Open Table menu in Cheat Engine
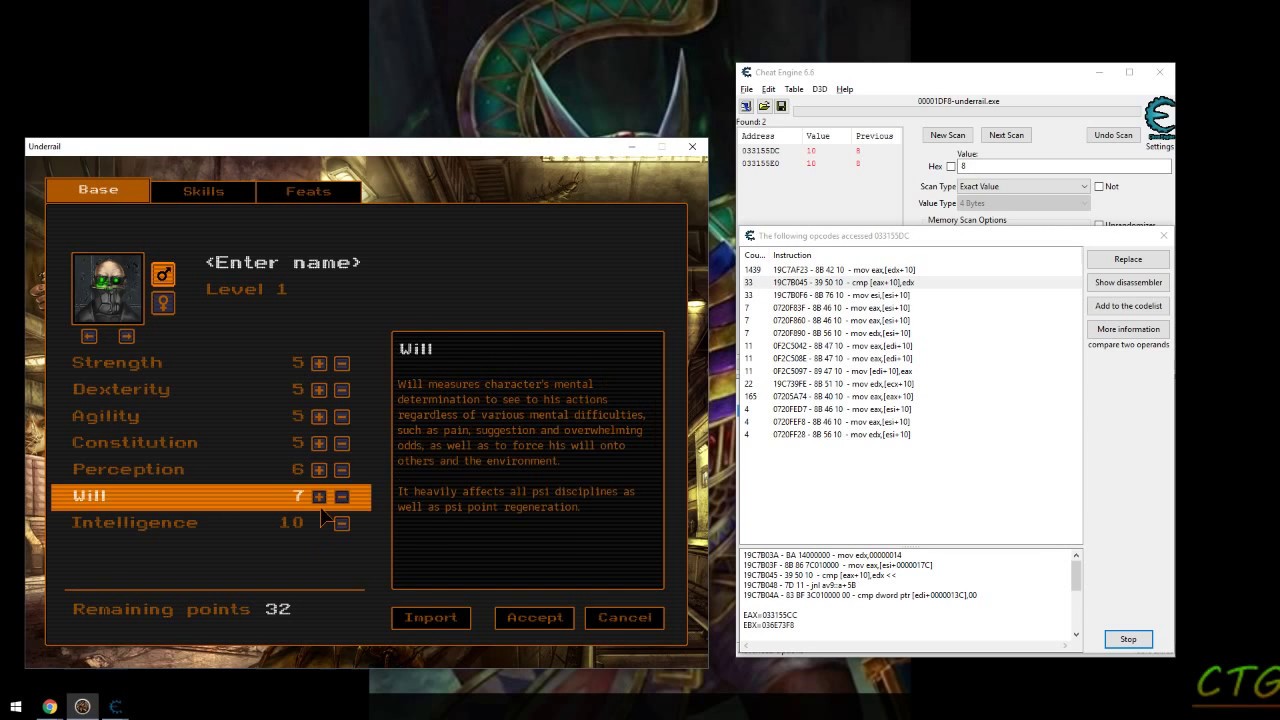This screenshot has height=720, width=1280. [794, 89]
